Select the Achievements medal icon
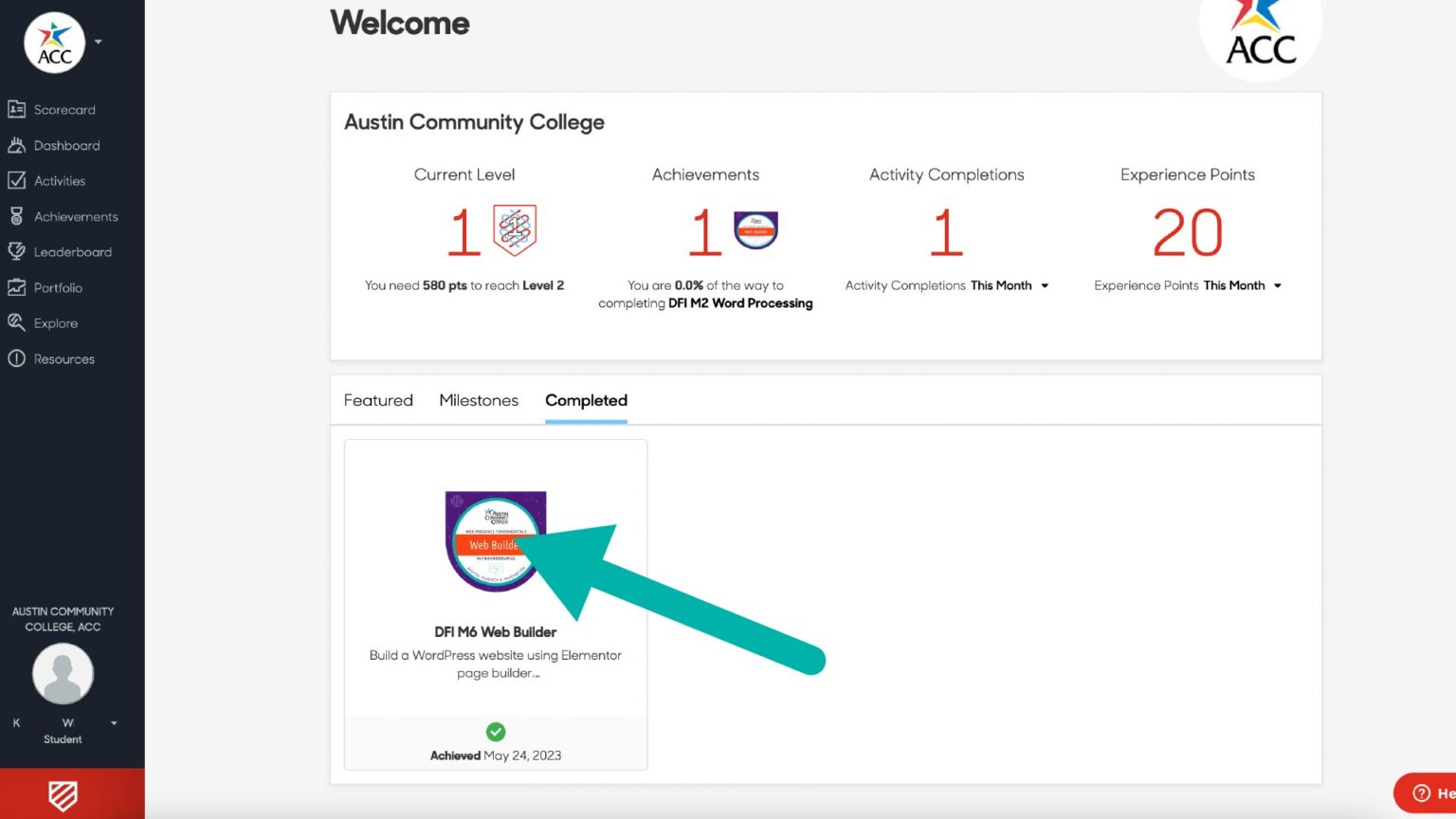Screen dimensions: 1456x819 [x=17, y=216]
